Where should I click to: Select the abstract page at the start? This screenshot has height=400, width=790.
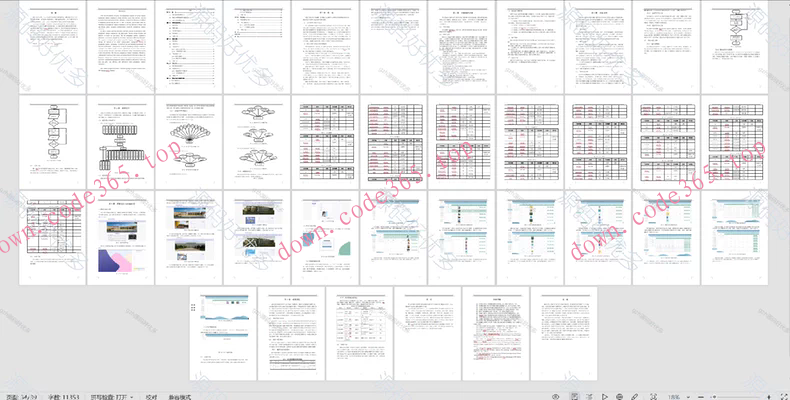[x=52, y=47]
